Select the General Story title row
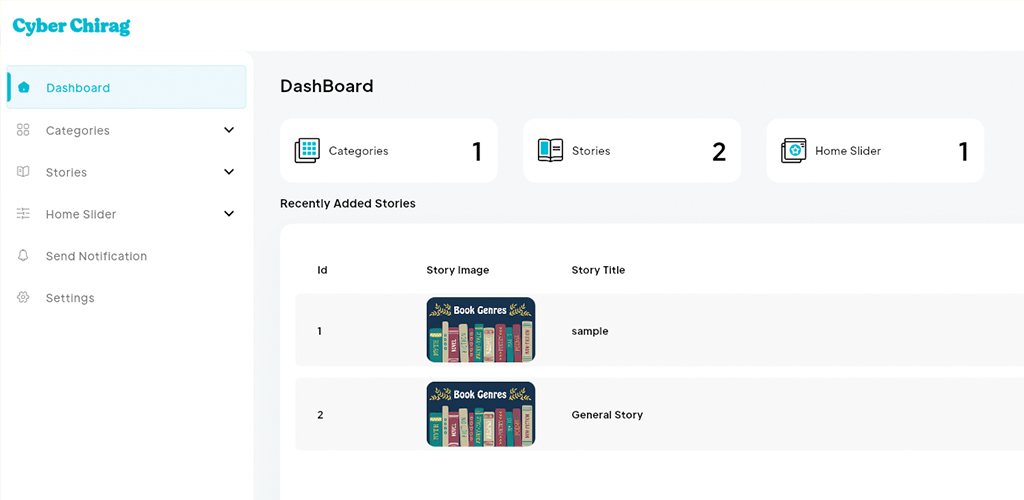This screenshot has width=1024, height=500. 660,414
